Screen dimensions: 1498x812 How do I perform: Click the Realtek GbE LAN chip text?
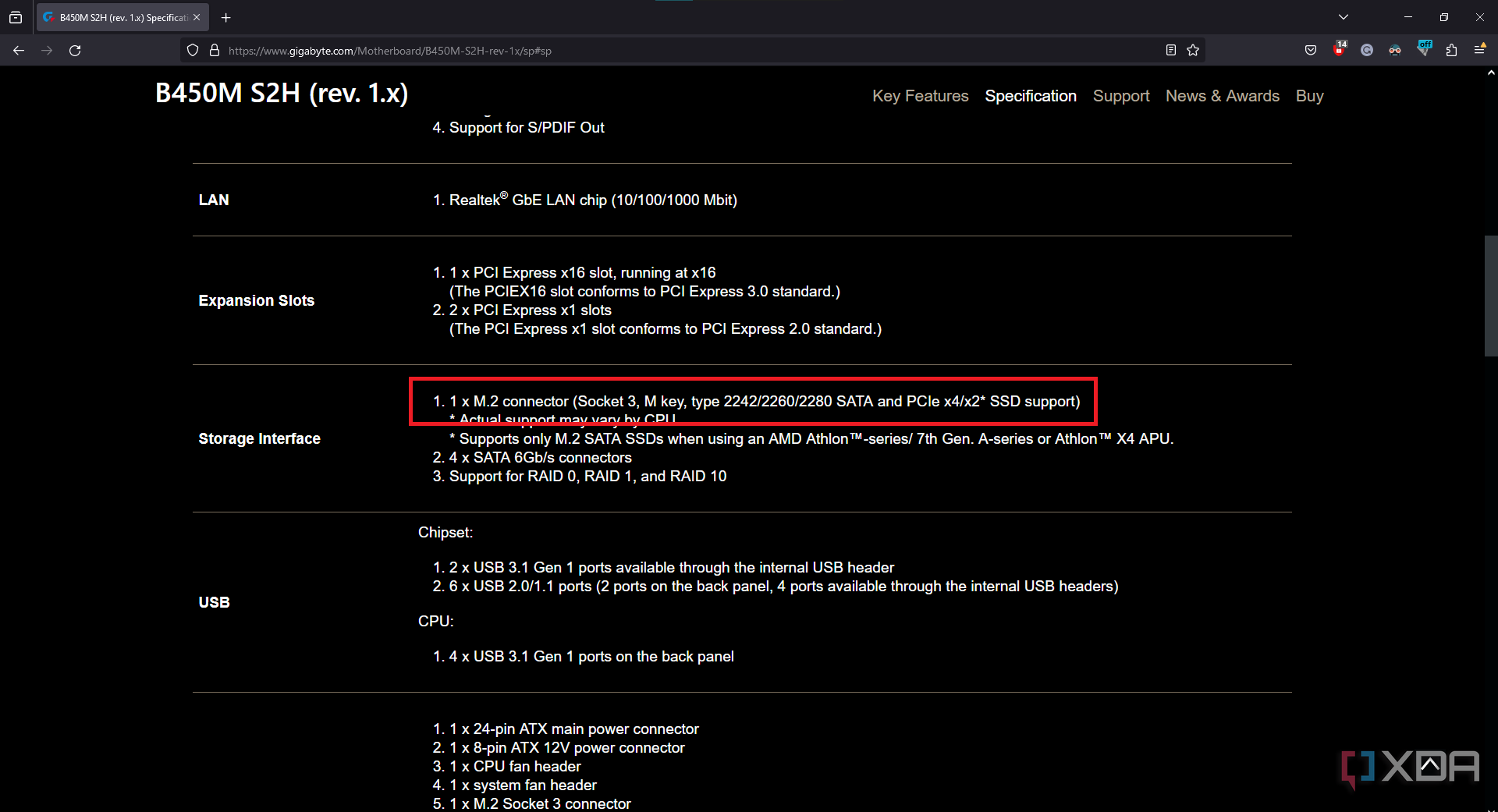pyautogui.click(x=593, y=200)
